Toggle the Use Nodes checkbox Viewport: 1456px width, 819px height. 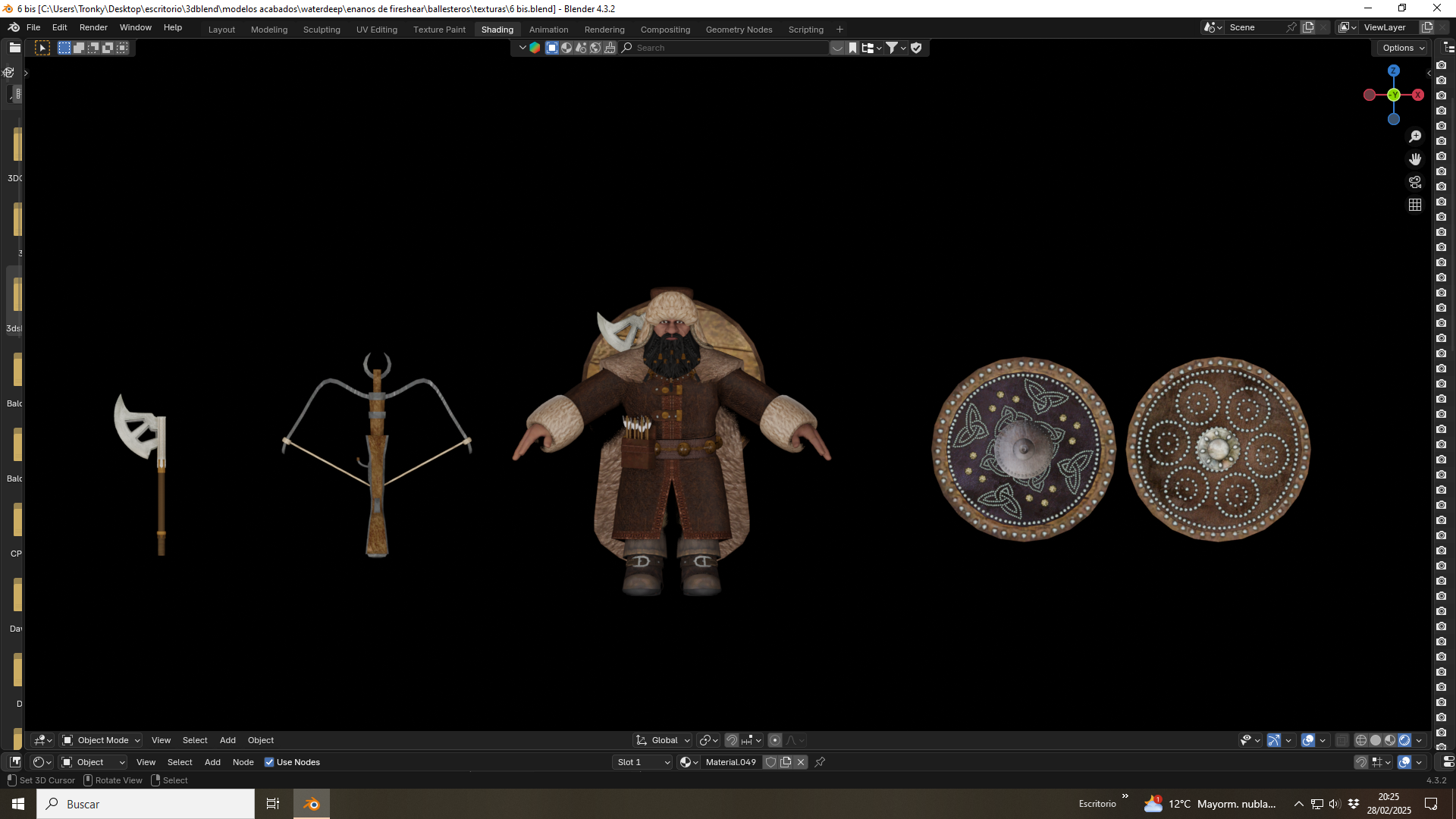point(269,762)
